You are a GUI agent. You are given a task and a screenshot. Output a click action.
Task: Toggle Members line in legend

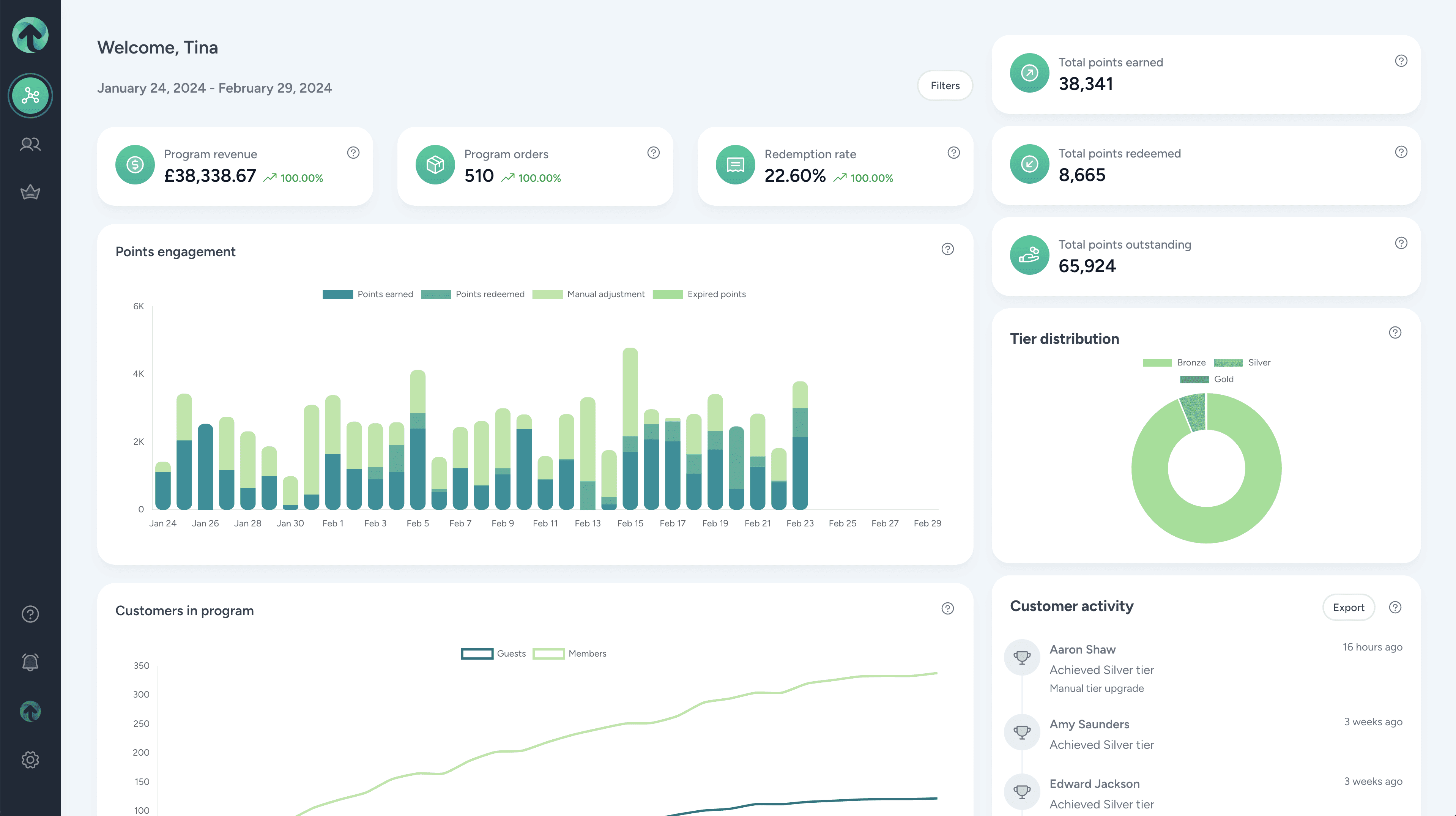[569, 654]
